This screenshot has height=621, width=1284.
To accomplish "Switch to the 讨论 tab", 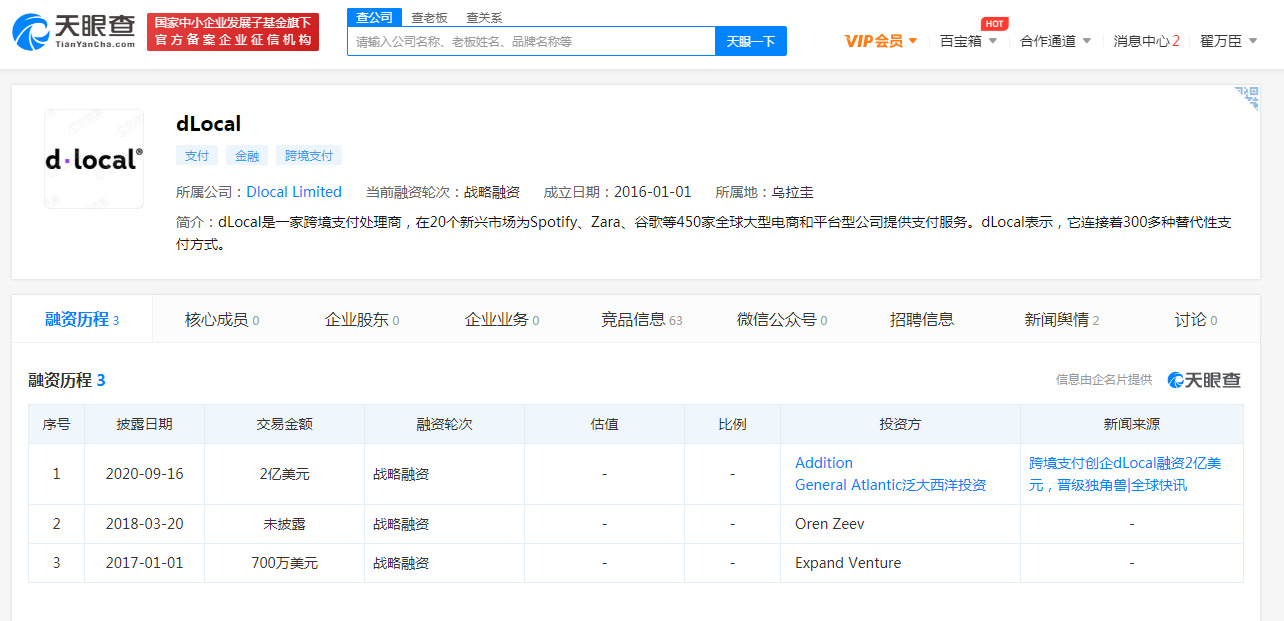I will point(1196,319).
